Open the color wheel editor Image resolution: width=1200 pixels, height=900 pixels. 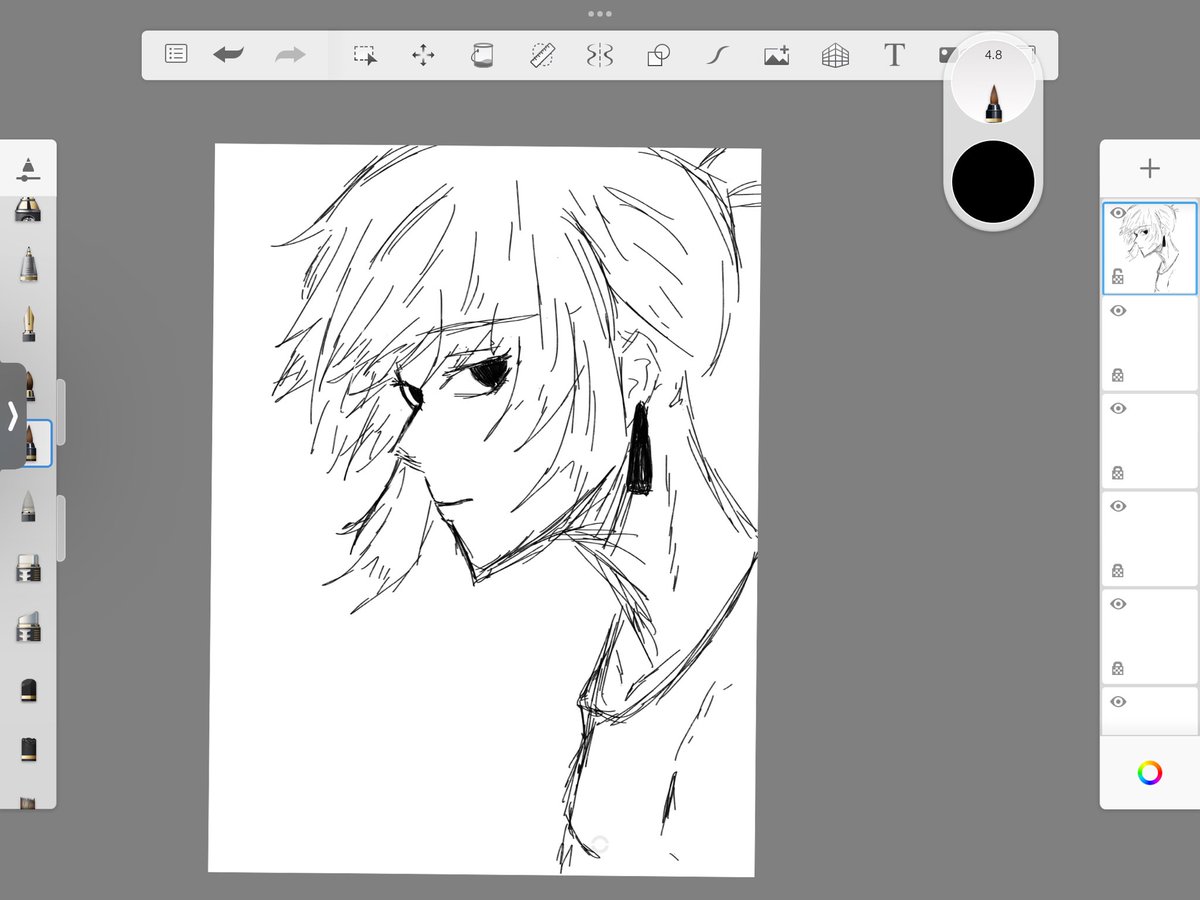coord(1149,772)
